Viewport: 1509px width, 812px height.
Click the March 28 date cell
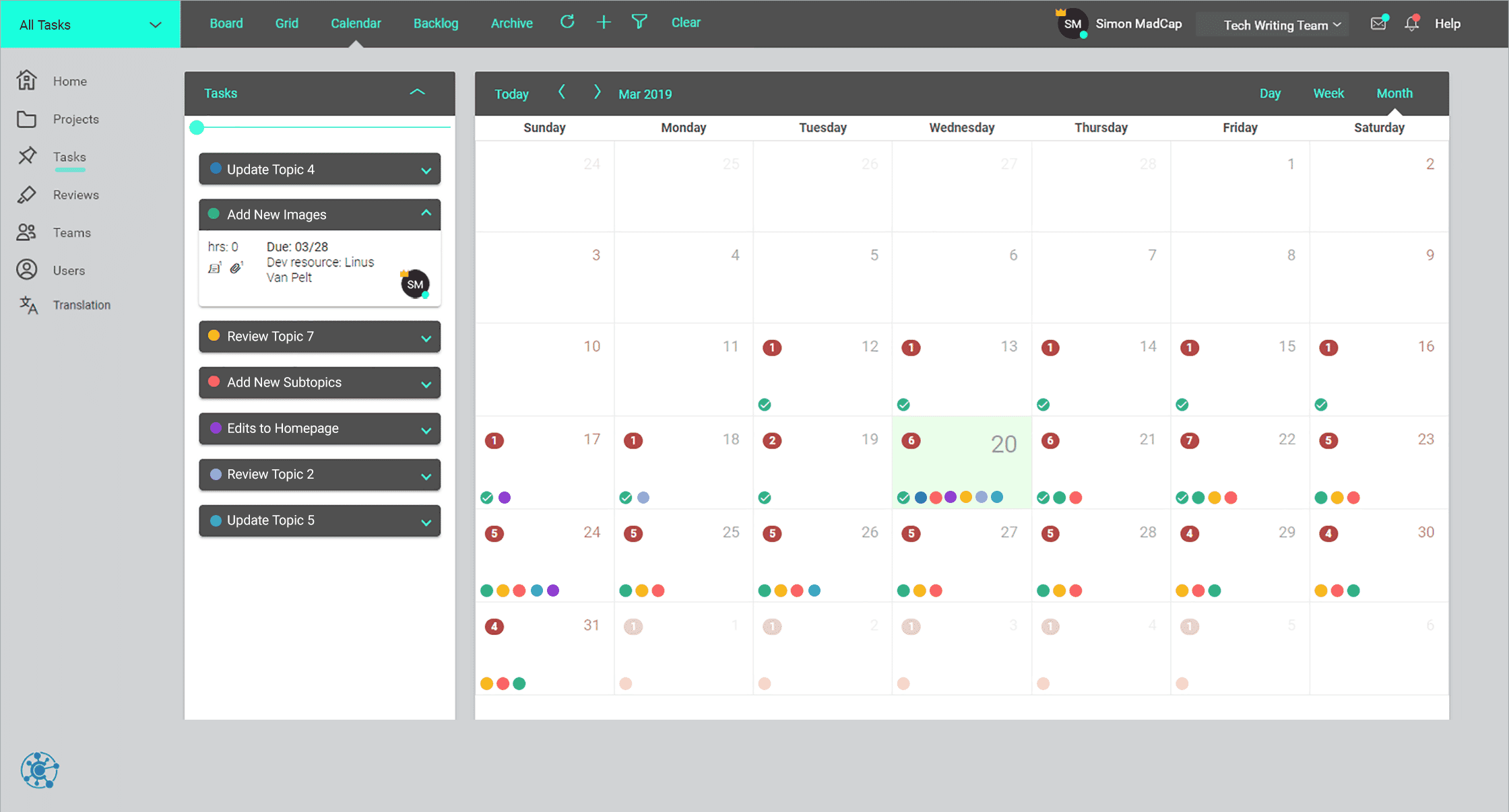point(1101,555)
